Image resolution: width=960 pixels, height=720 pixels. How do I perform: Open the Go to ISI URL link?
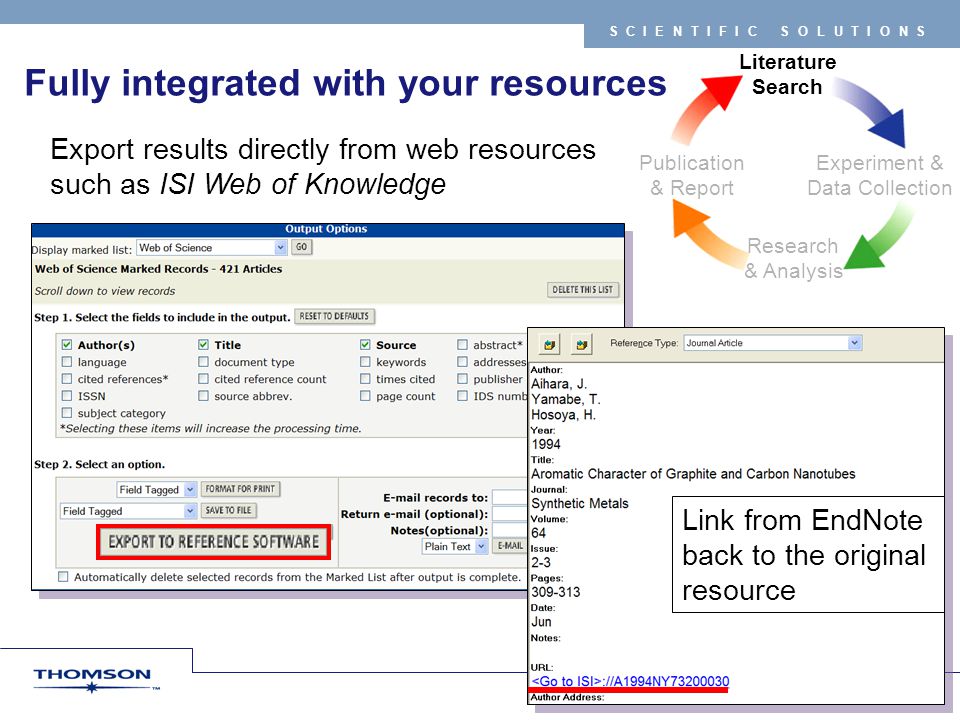630,681
